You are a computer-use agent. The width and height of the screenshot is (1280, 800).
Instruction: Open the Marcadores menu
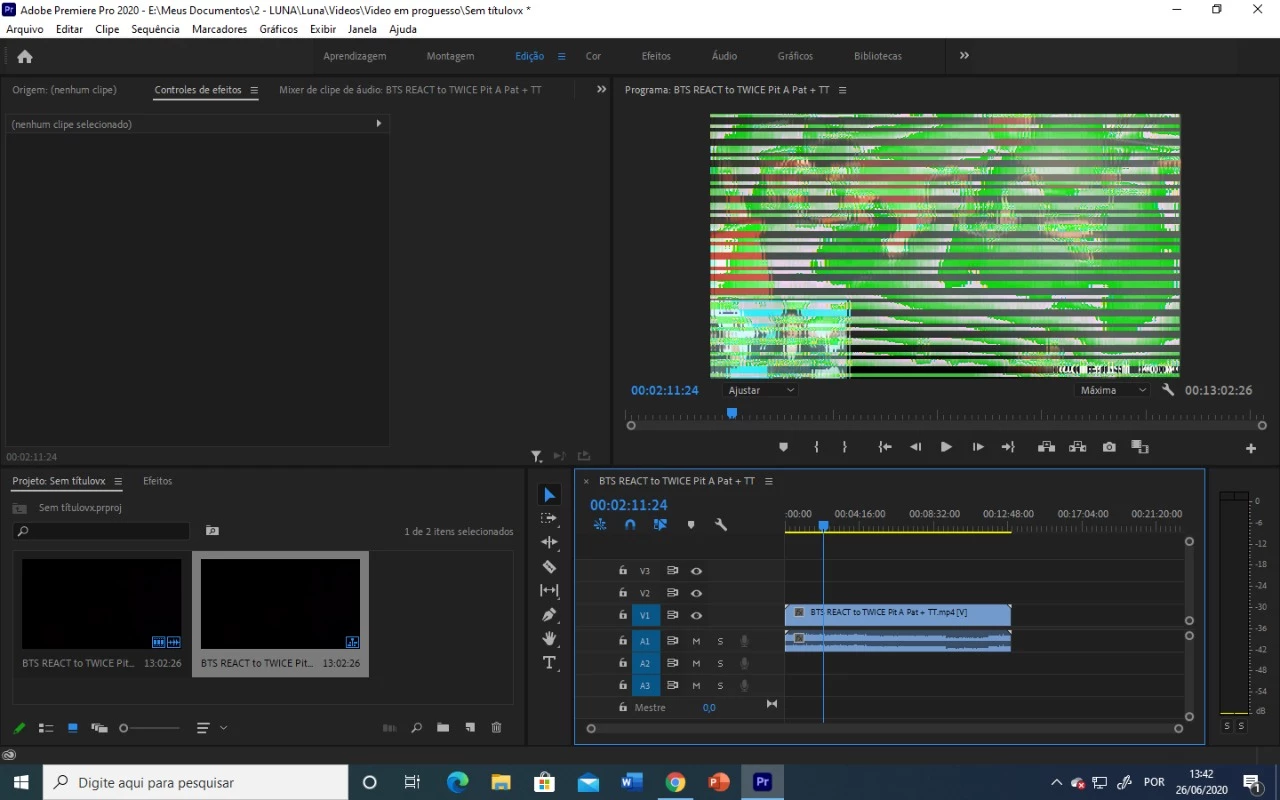pos(219,29)
